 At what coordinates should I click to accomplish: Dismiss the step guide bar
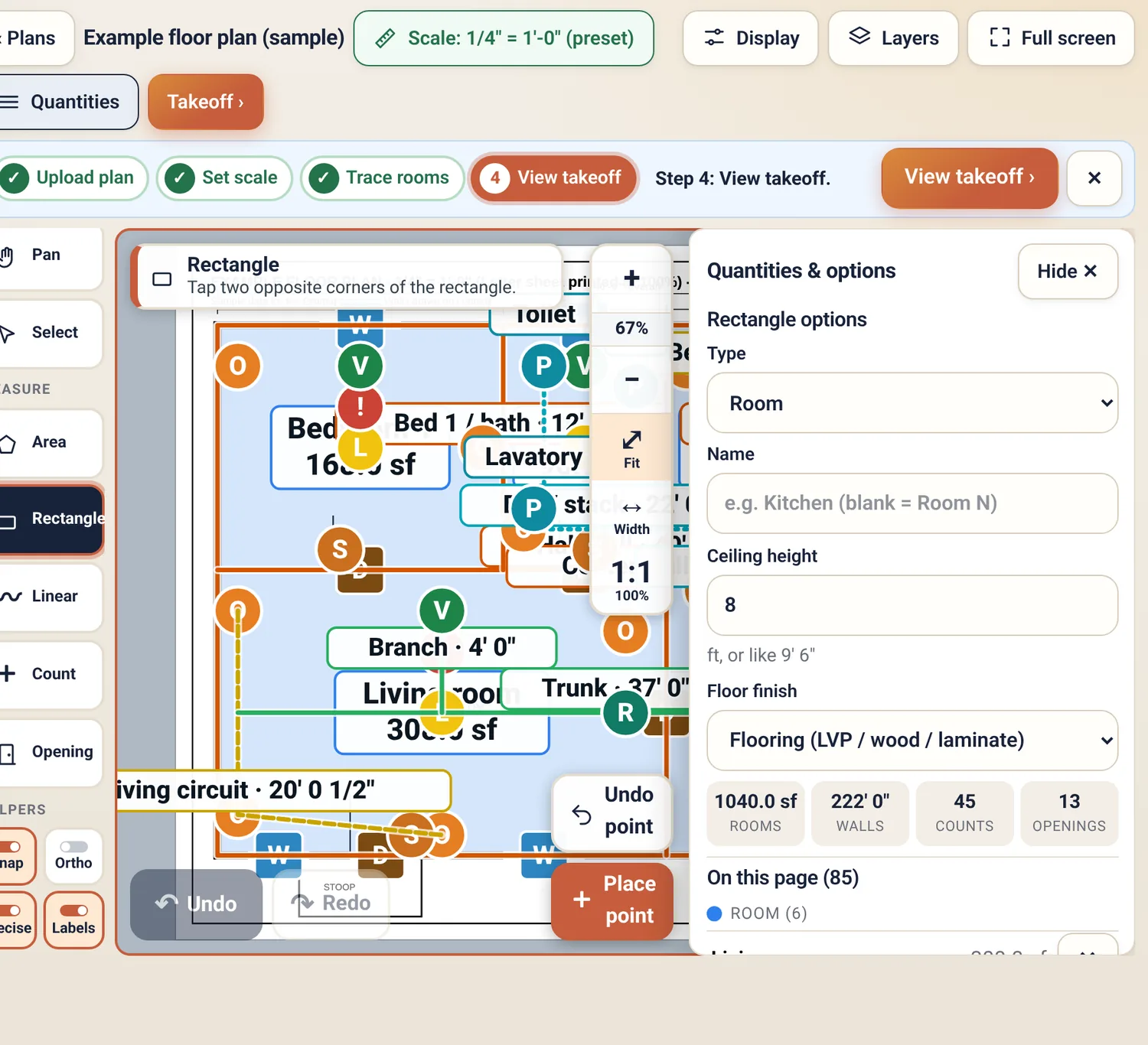[x=1094, y=178]
